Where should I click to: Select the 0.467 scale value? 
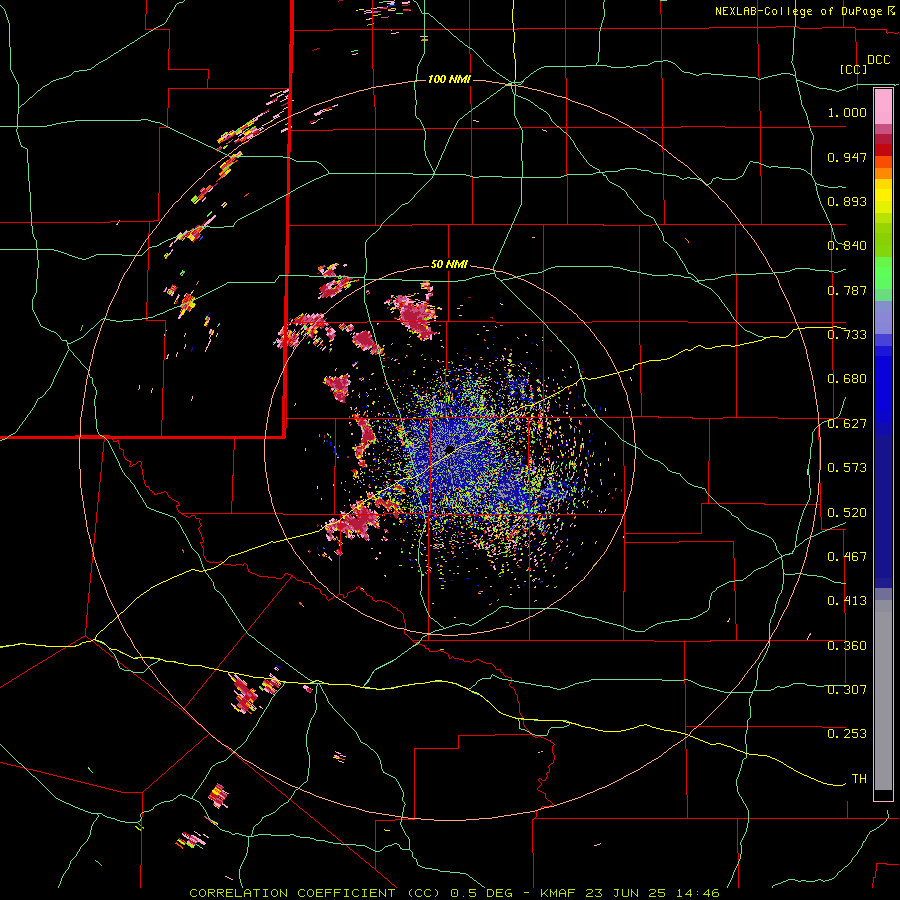[x=847, y=557]
